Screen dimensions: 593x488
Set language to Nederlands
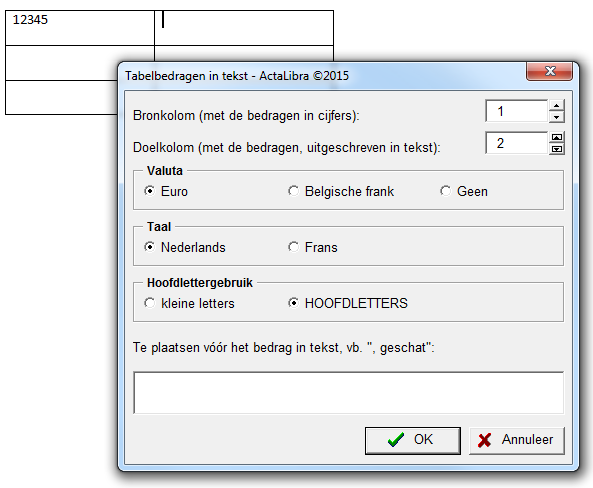pos(185,247)
